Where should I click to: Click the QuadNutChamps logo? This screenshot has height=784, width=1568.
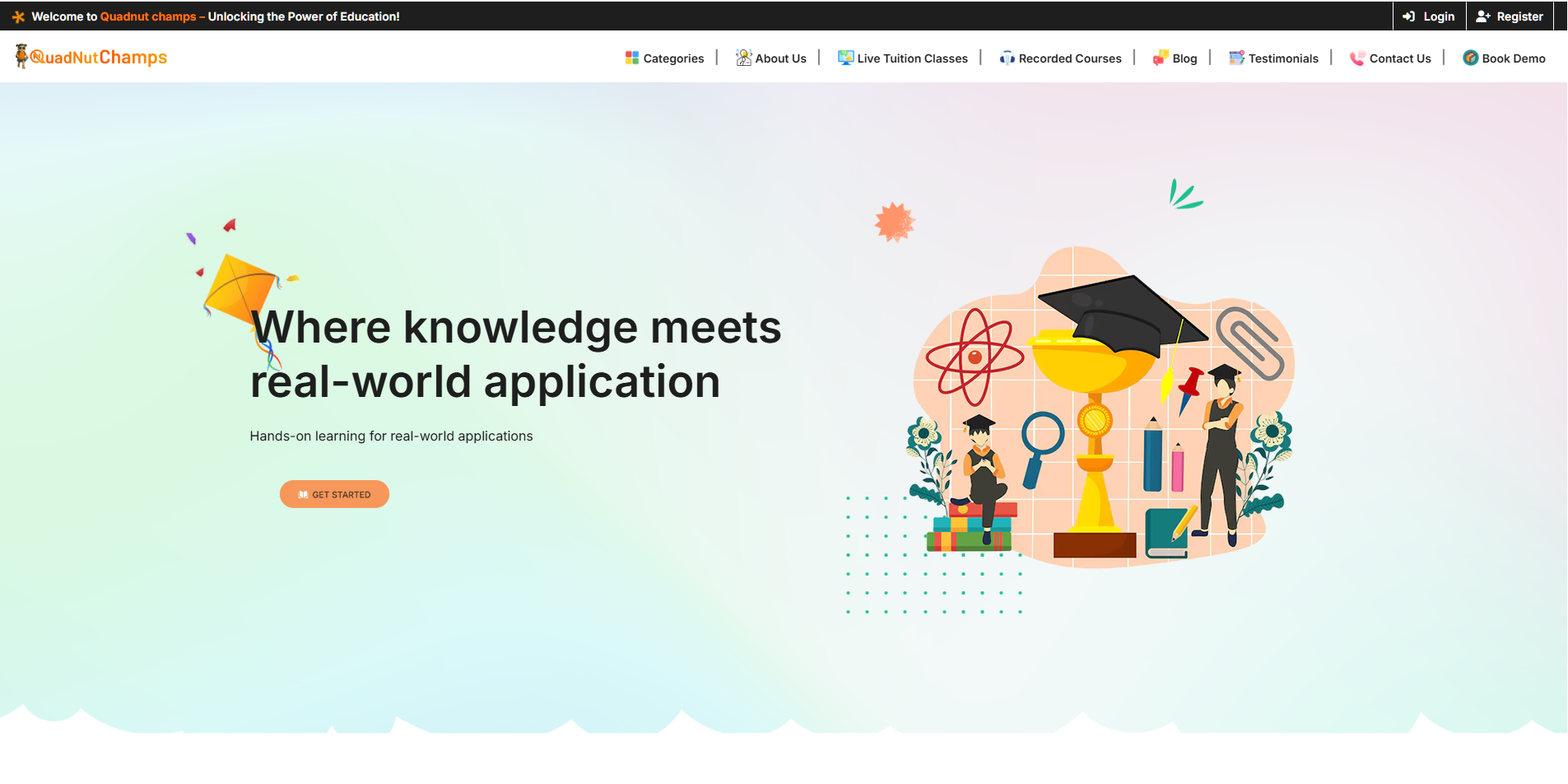coord(91,57)
